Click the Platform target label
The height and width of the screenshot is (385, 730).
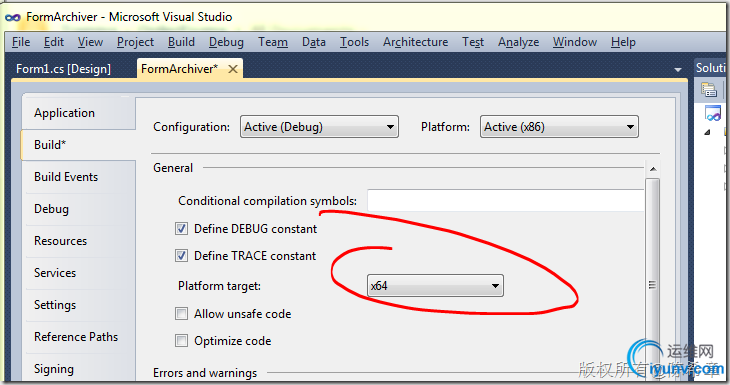click(x=219, y=285)
